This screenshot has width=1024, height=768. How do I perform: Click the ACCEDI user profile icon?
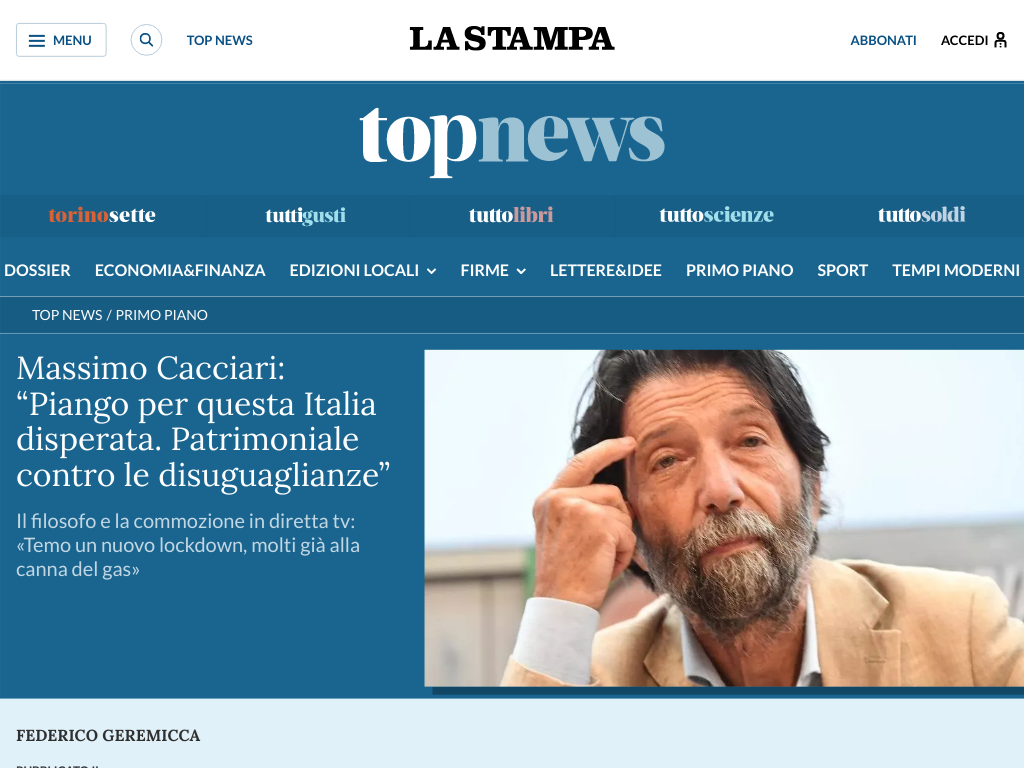1000,40
